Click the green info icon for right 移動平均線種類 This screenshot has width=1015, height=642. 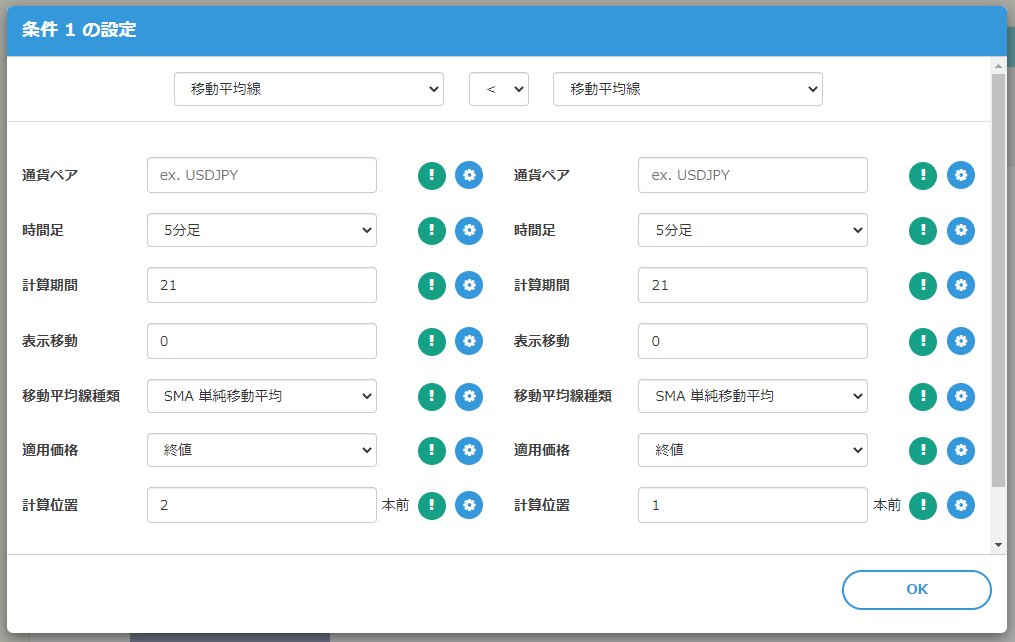pos(922,396)
